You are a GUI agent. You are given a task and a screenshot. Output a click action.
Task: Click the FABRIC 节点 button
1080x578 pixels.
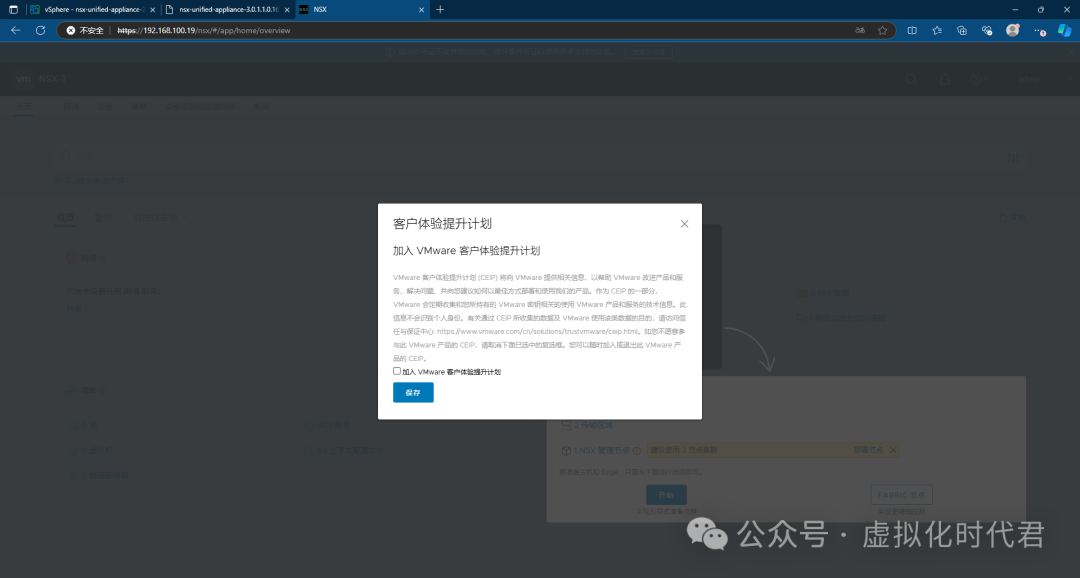(x=901, y=495)
